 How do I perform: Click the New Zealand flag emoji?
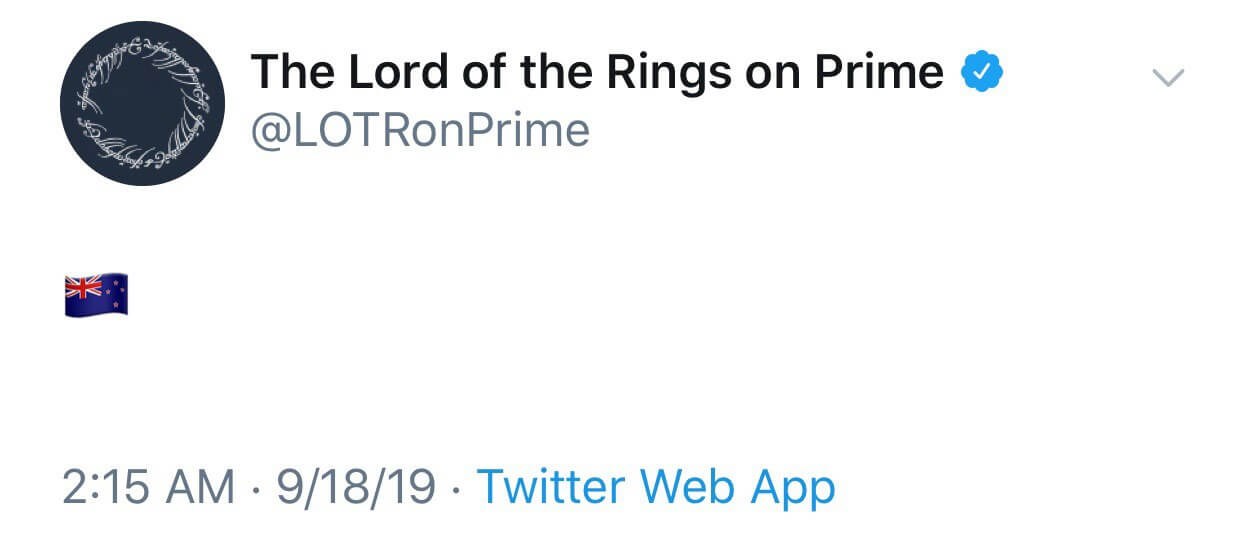(96, 294)
